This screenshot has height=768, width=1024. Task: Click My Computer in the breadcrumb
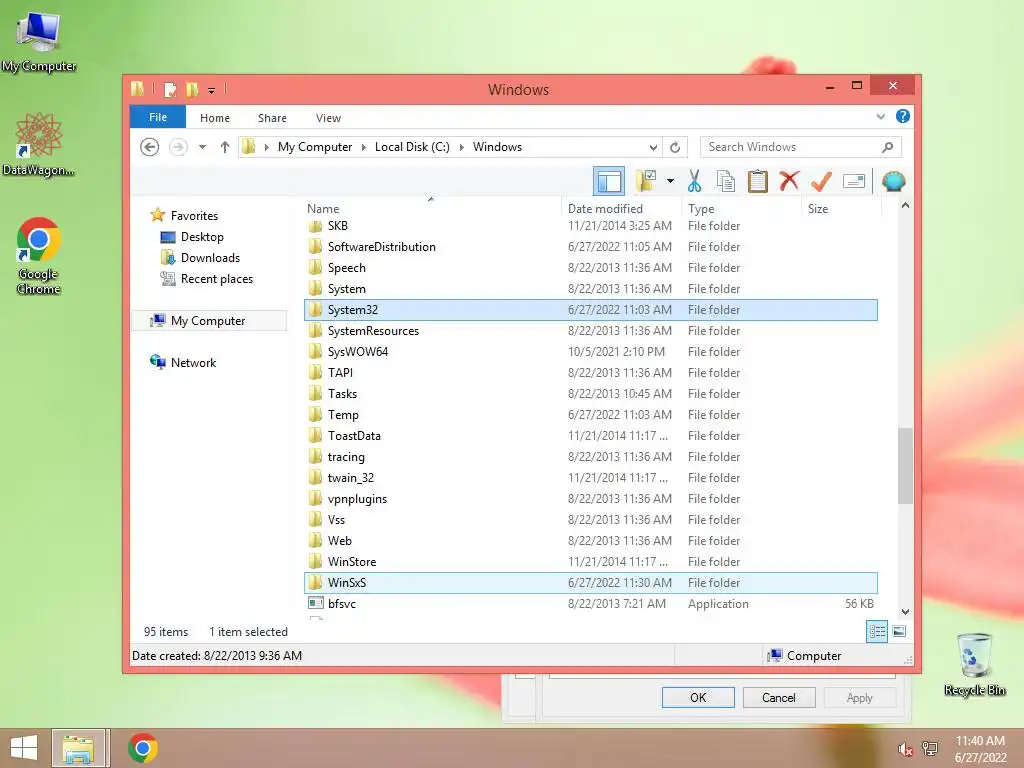(x=315, y=147)
